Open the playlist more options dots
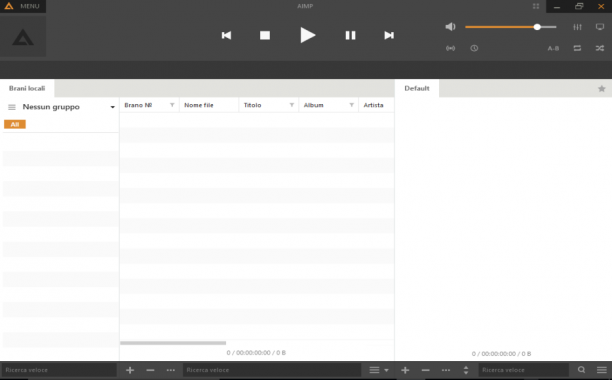 coord(446,370)
